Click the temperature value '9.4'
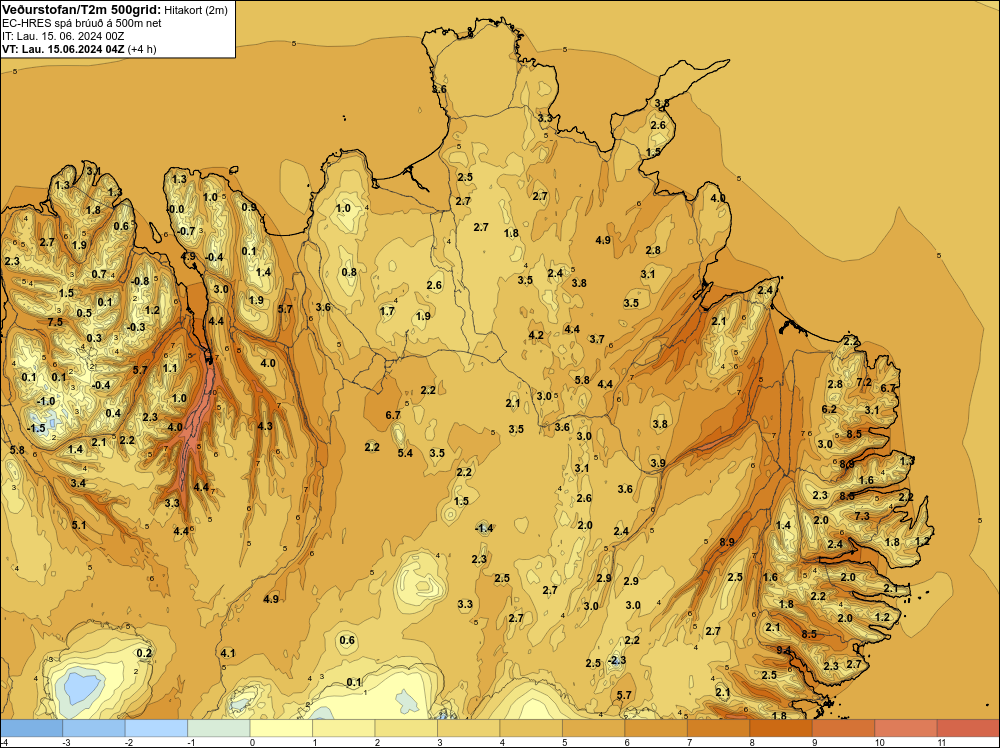The image size is (1000, 748). click(x=783, y=650)
